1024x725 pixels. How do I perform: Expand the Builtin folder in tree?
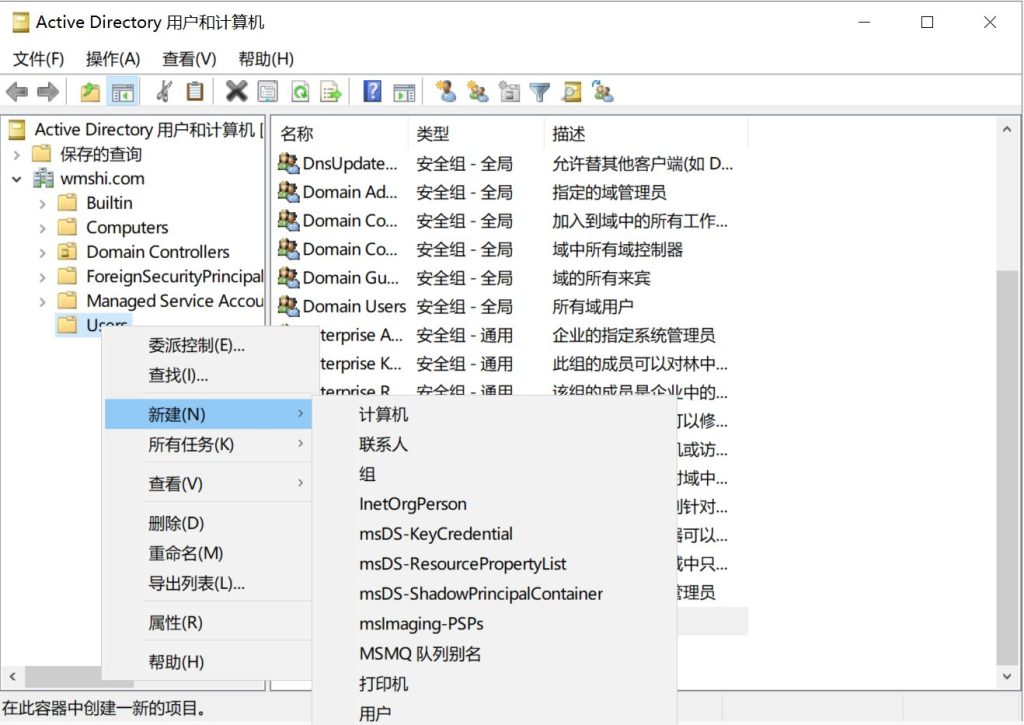(42, 203)
